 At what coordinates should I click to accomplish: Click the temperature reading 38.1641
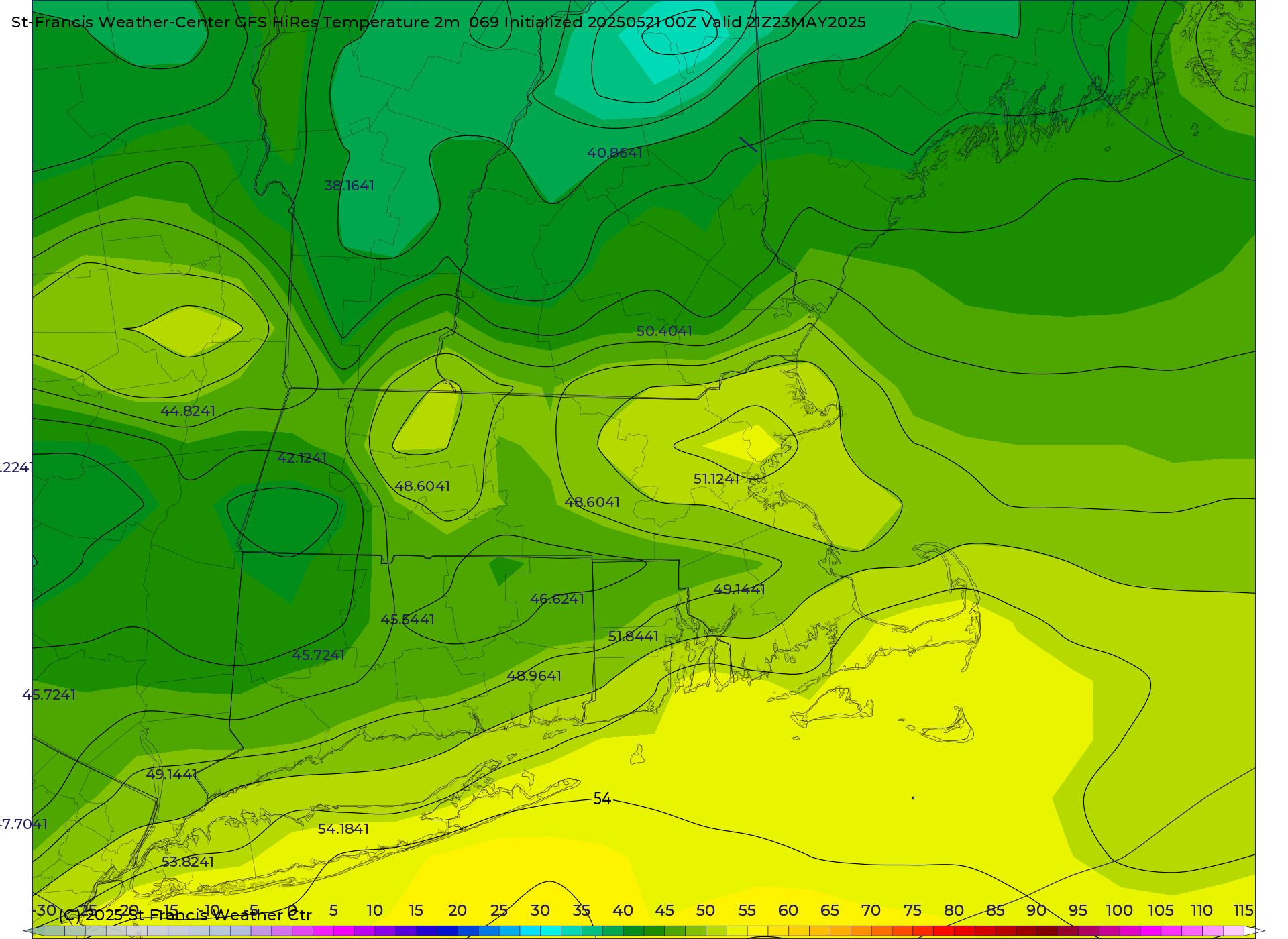click(350, 186)
